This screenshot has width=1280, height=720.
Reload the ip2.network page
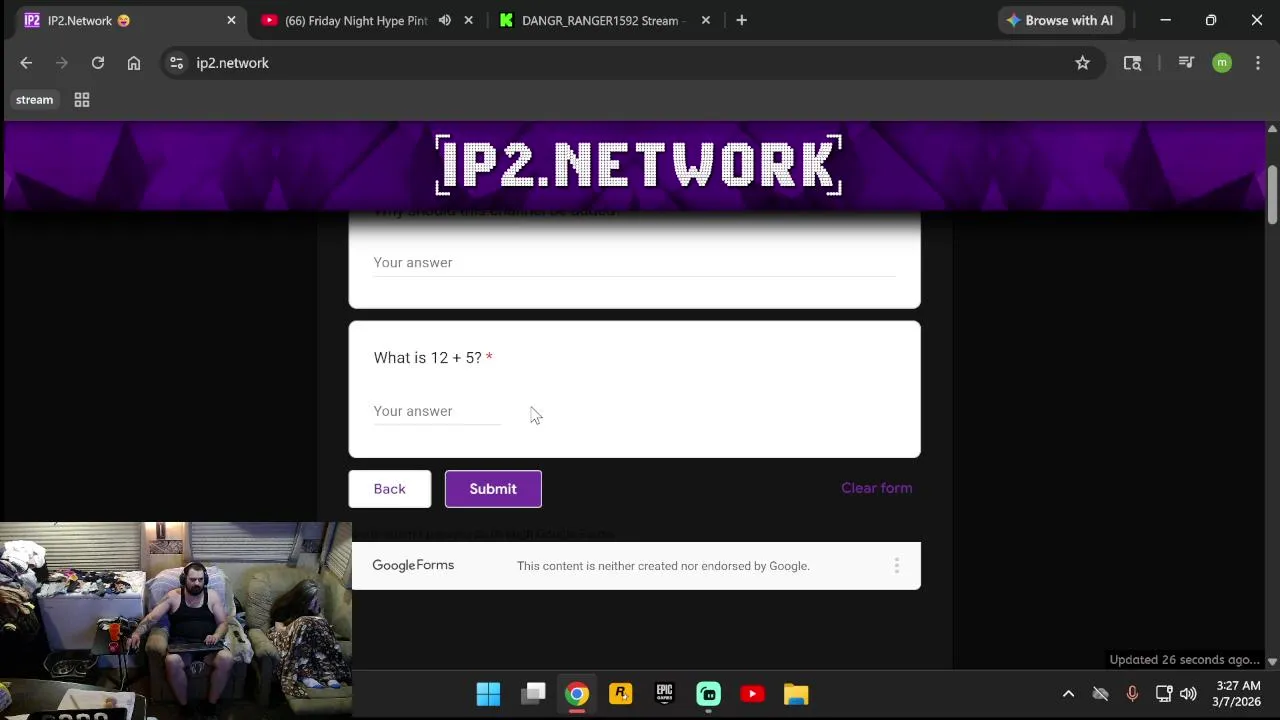click(98, 63)
